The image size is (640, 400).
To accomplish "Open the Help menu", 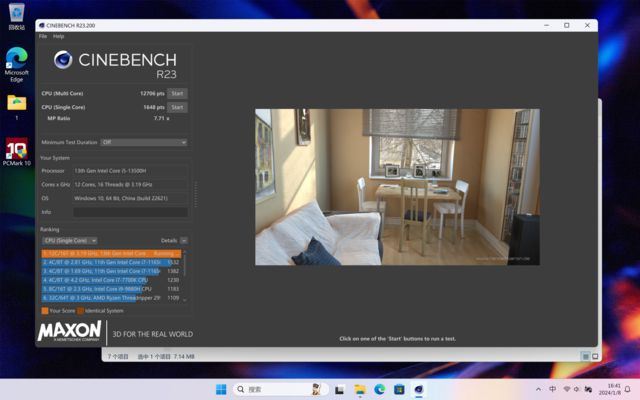I will 58,36.
